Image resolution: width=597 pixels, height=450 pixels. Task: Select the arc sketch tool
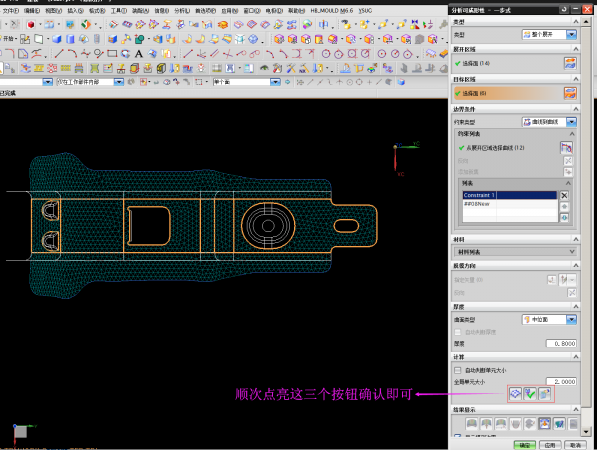pos(72,54)
